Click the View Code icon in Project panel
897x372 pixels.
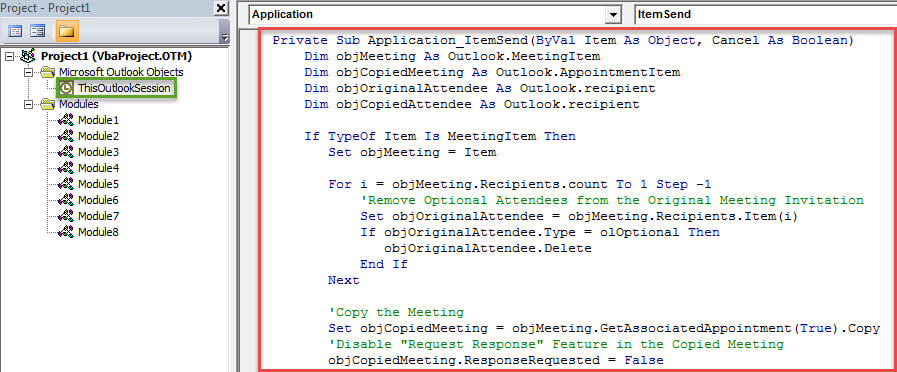15,31
